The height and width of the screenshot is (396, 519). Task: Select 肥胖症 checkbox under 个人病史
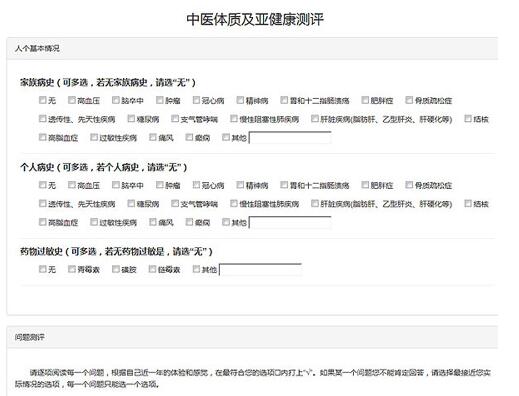365,185
